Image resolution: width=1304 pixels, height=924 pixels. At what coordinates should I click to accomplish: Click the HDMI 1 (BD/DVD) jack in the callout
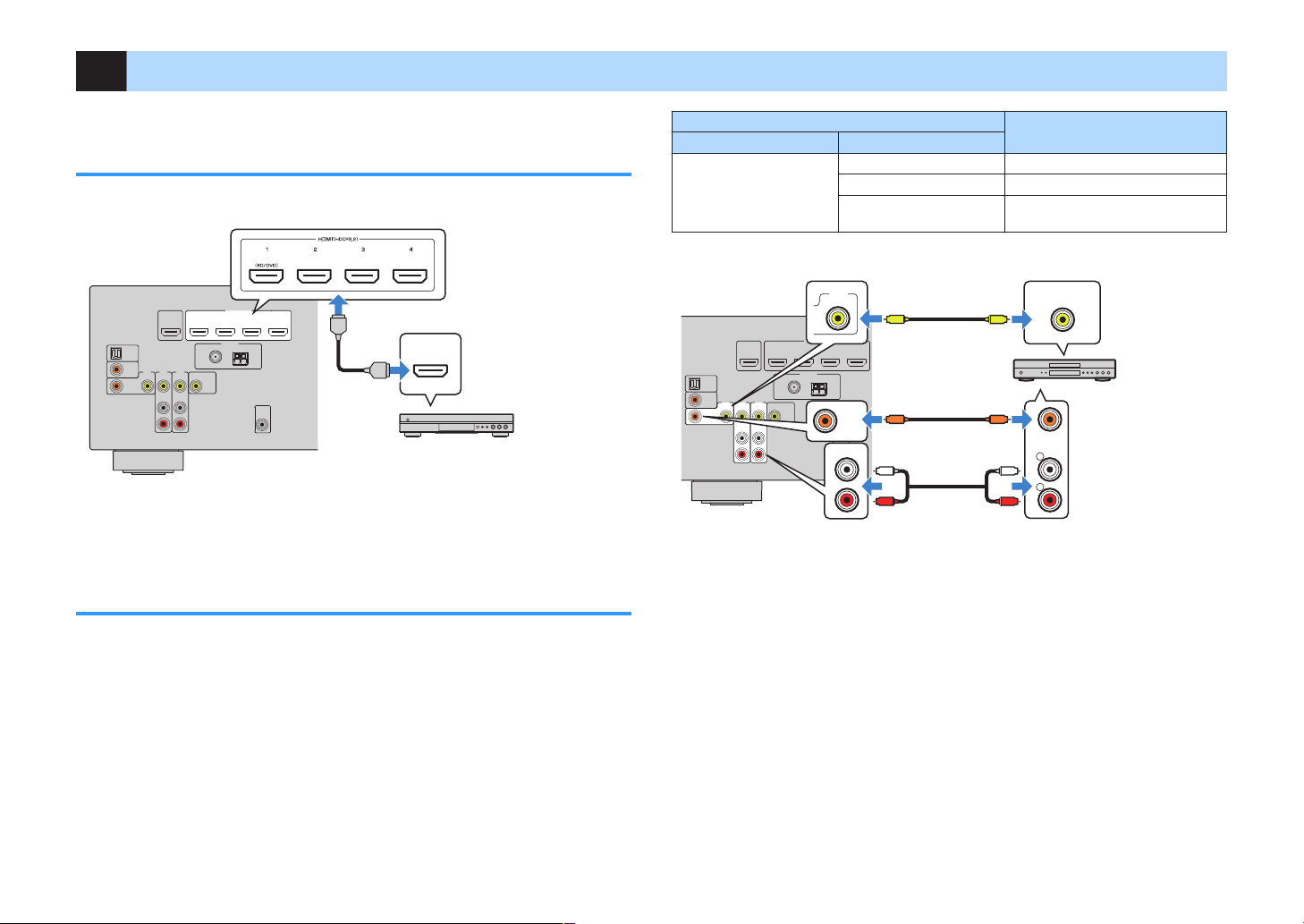(267, 277)
